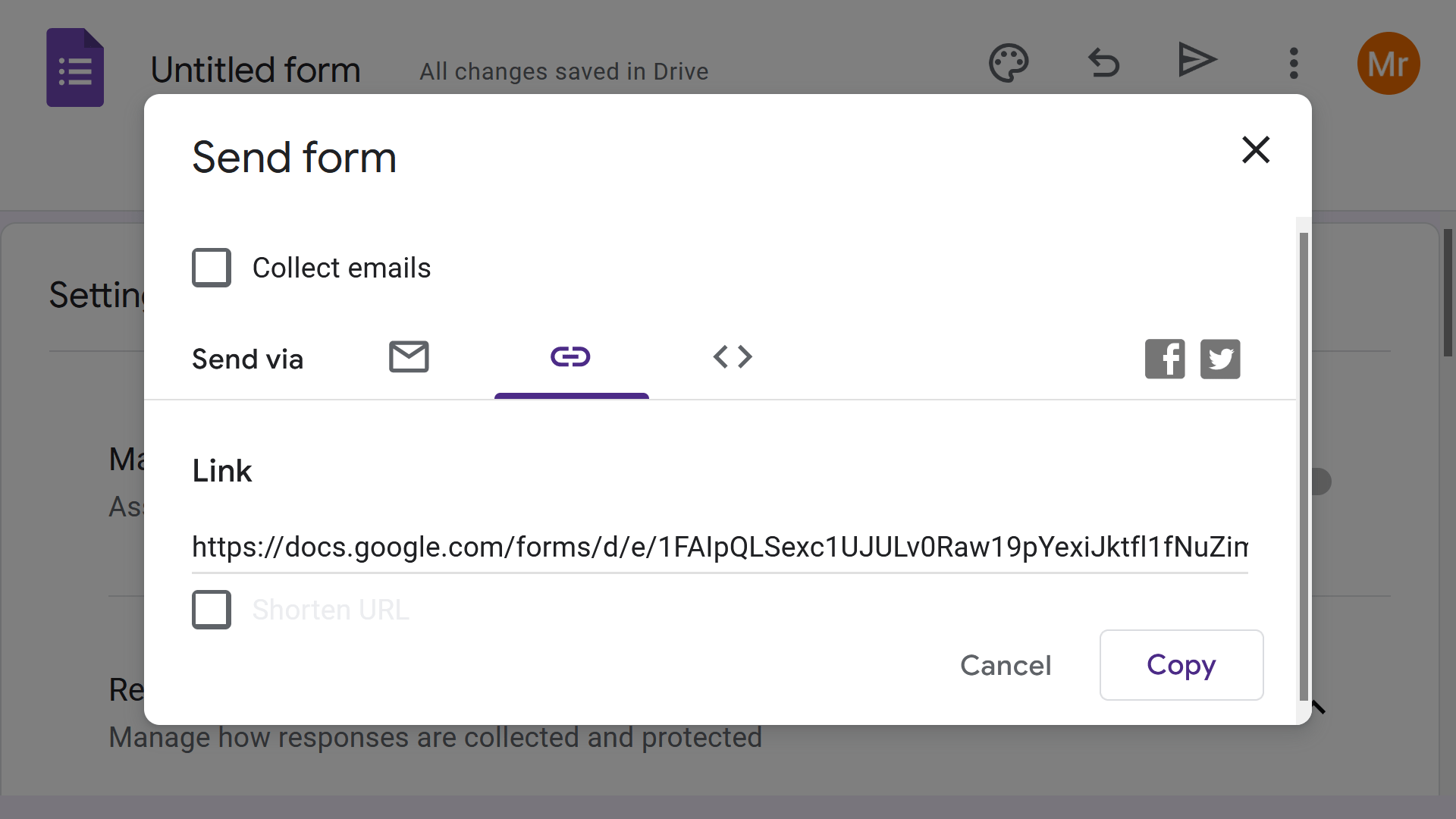
Task: Click the Send paper plane icon
Action: (1197, 61)
